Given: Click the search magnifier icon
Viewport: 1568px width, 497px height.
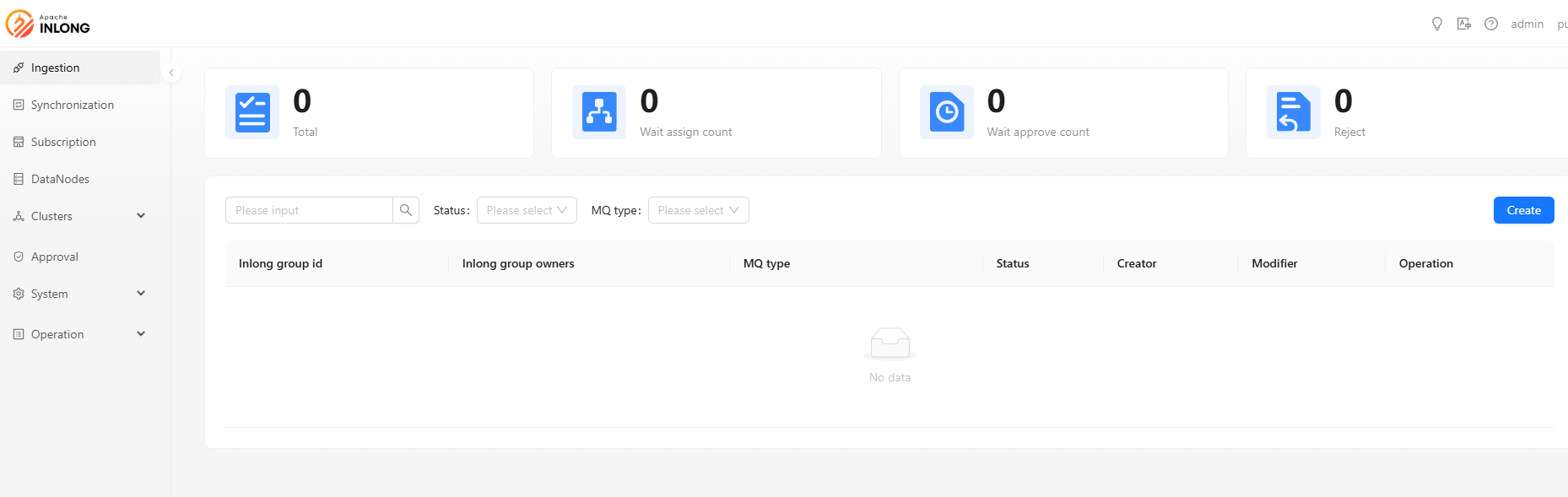Looking at the screenshot, I should point(406,210).
